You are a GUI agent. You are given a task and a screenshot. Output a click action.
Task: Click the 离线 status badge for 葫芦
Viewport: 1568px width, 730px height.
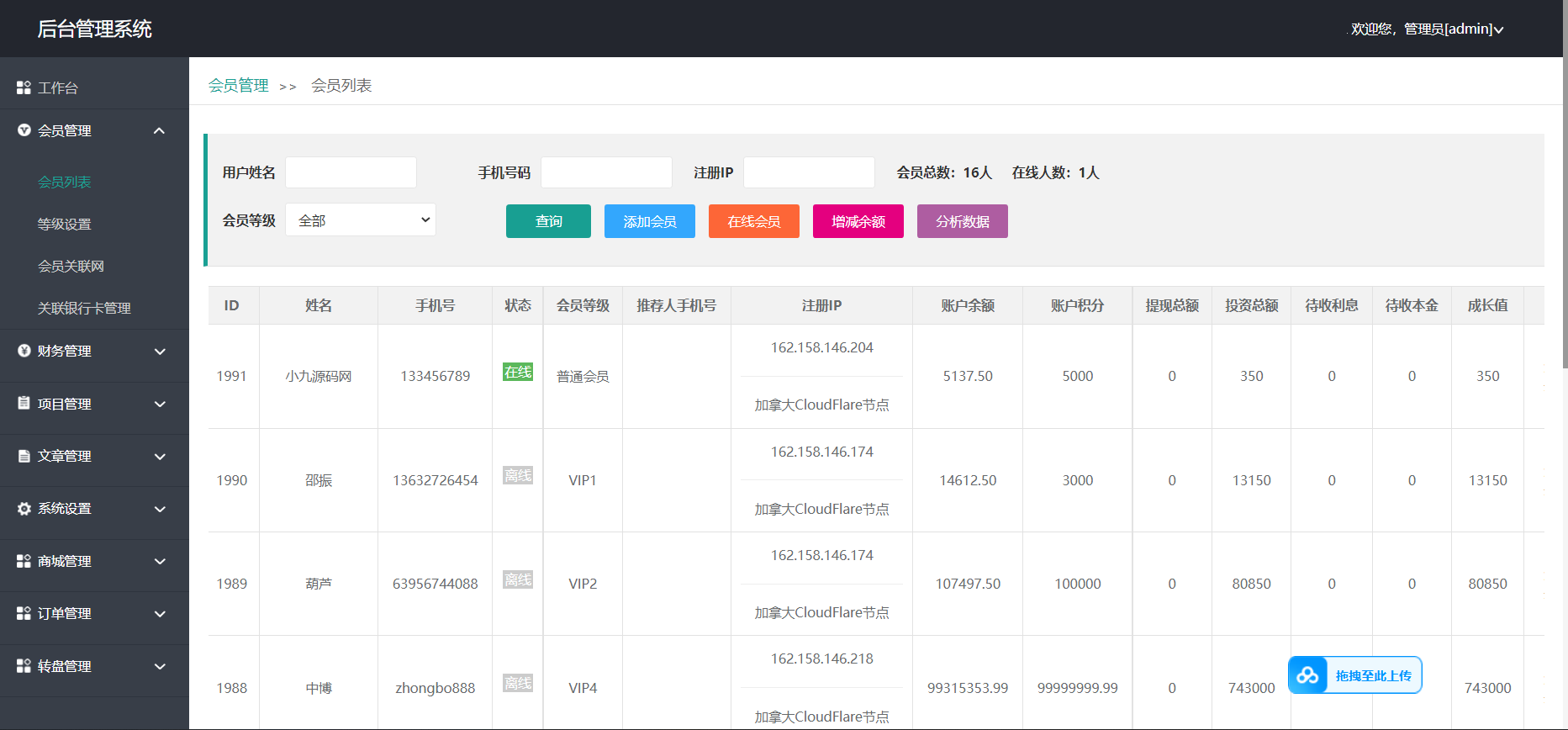click(518, 579)
